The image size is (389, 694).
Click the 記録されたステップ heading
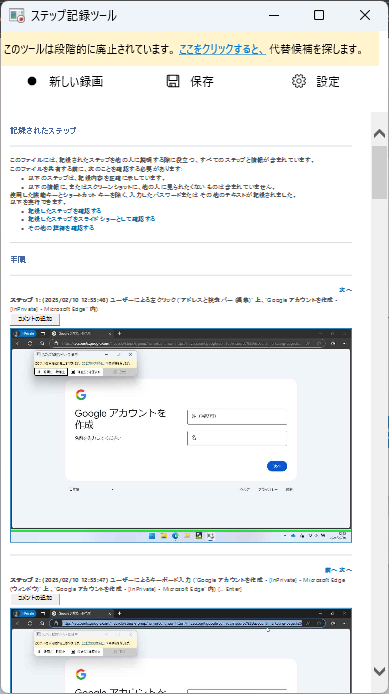click(43, 131)
